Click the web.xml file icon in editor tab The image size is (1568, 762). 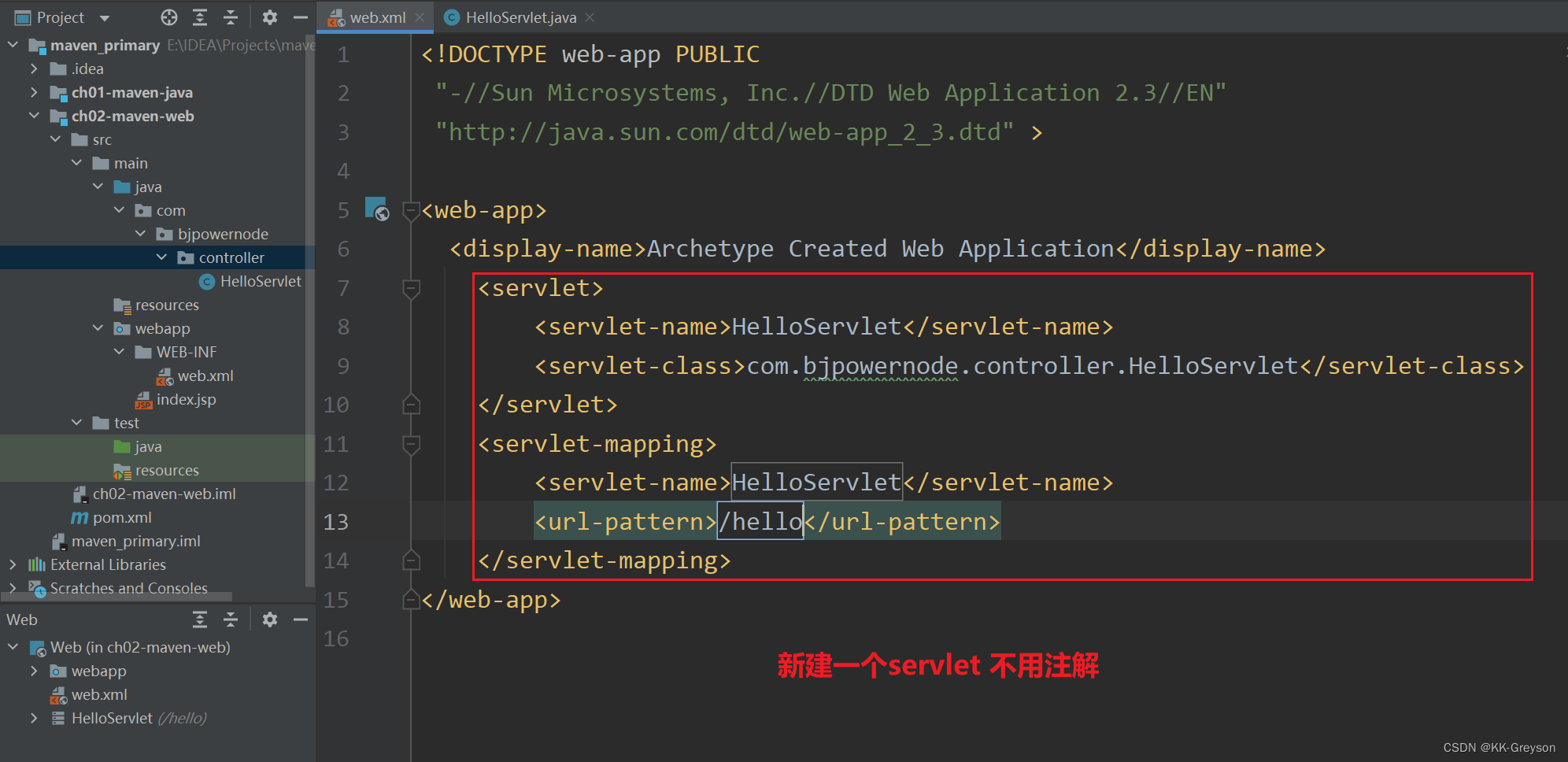[337, 17]
